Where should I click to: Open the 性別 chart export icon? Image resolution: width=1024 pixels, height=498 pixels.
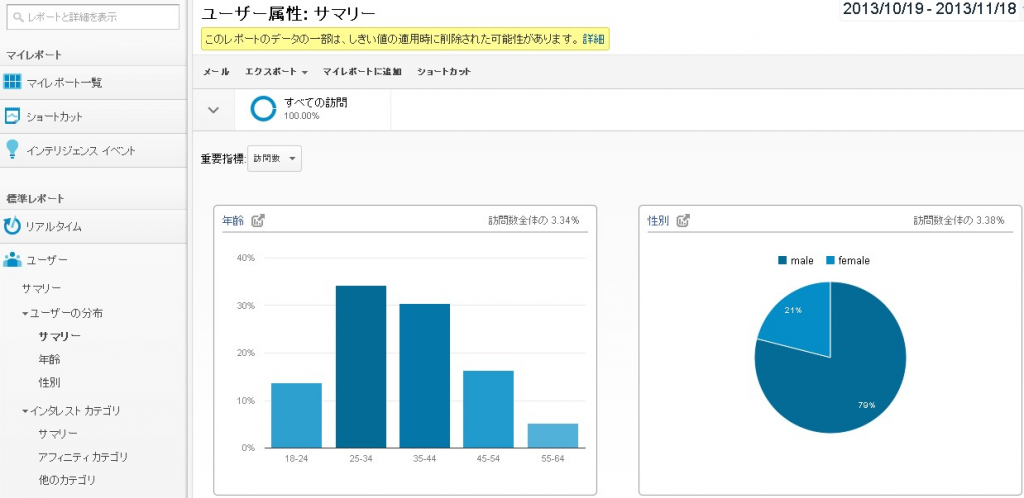click(683, 221)
